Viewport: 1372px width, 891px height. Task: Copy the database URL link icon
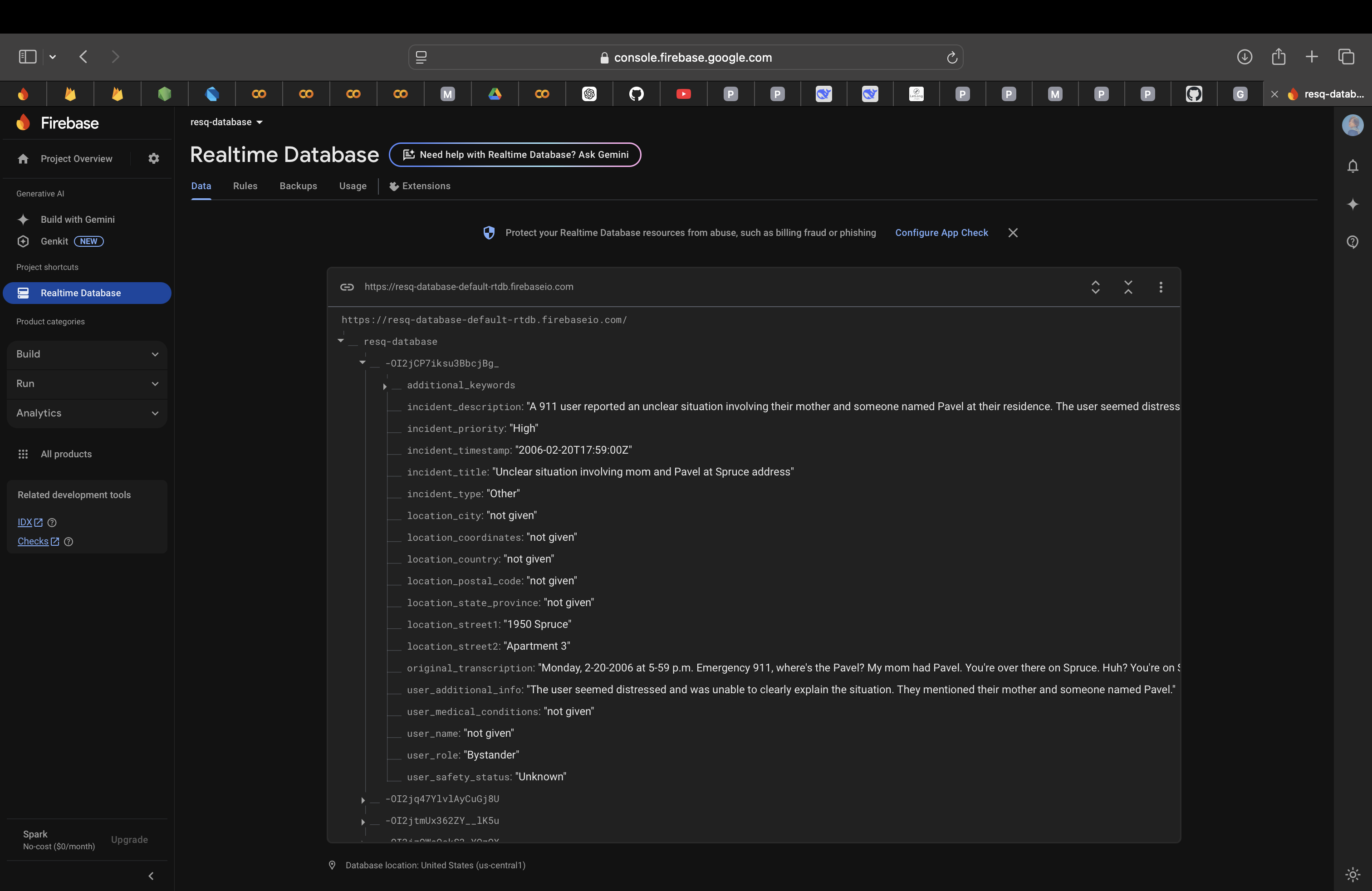[x=347, y=286]
